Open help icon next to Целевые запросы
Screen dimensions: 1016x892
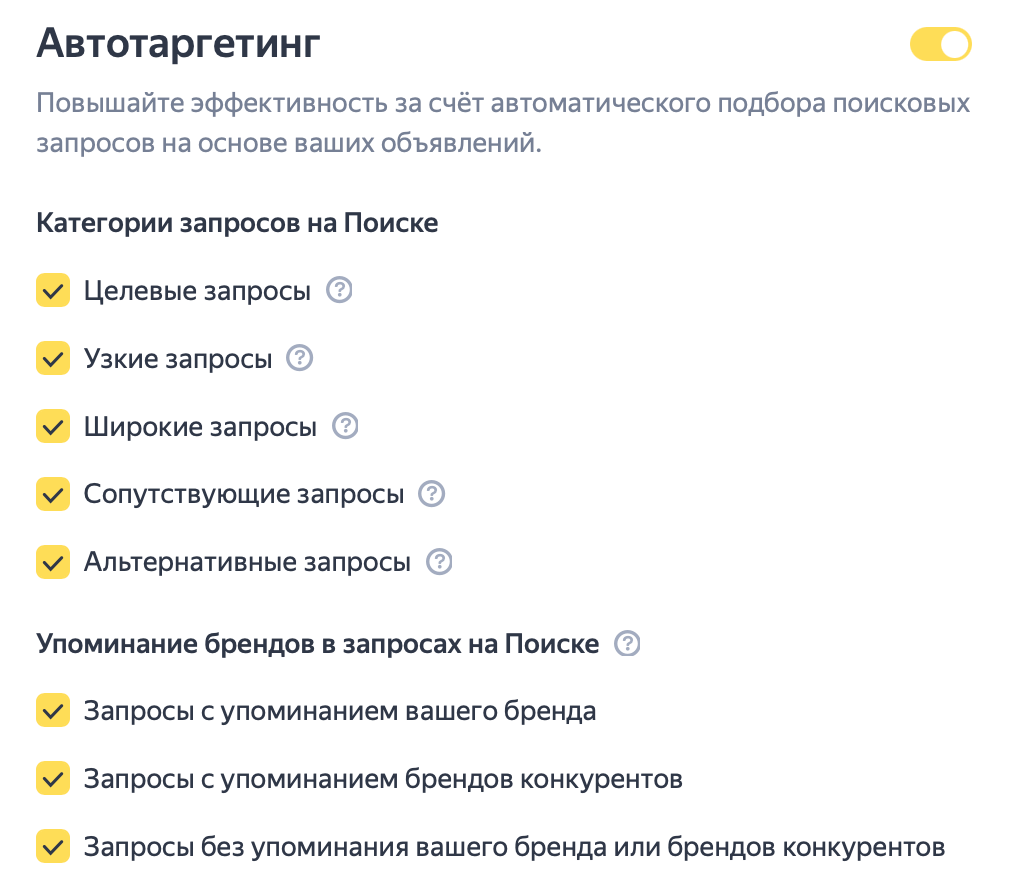point(340,291)
